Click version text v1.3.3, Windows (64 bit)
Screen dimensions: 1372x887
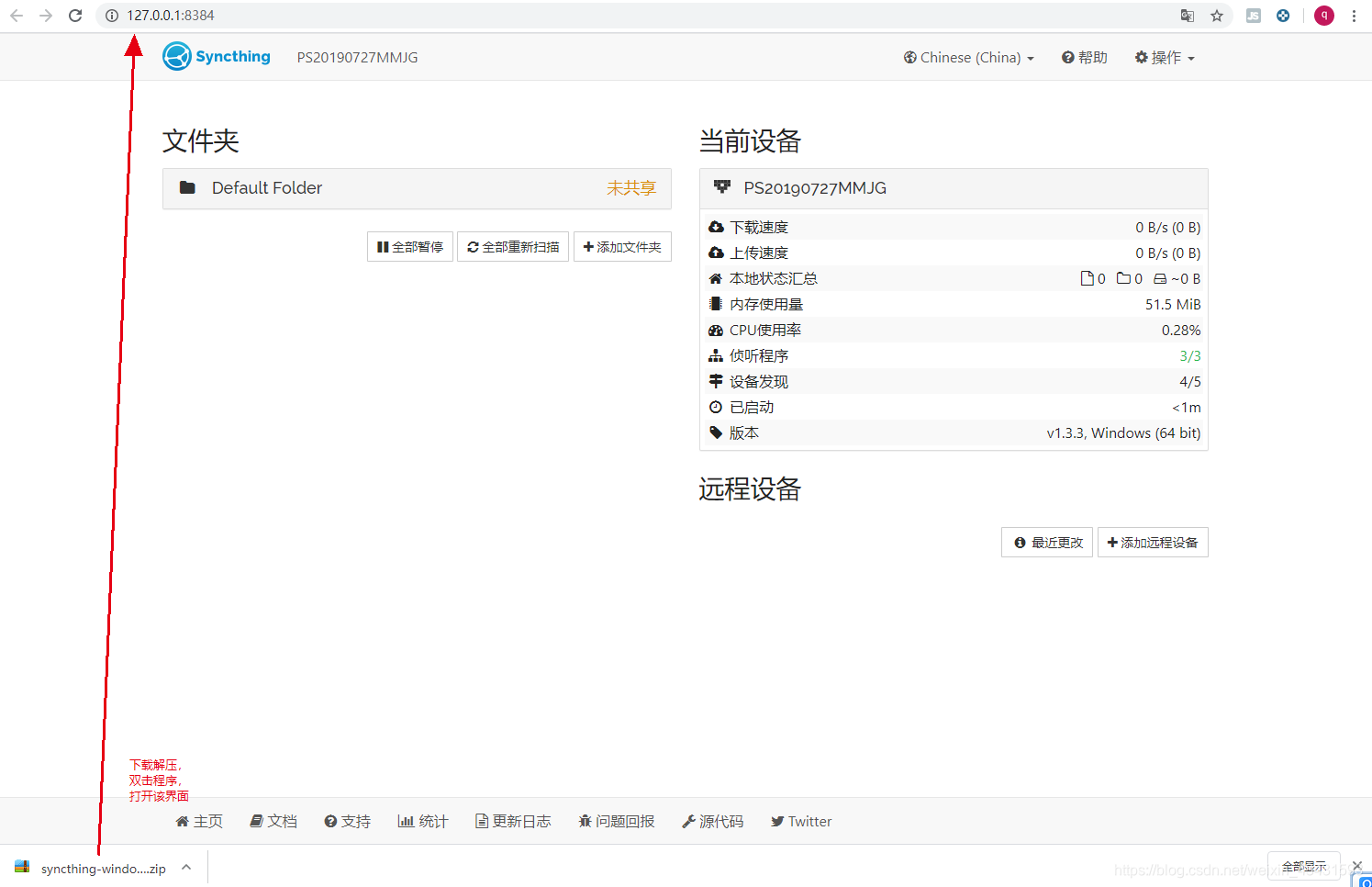[x=1123, y=432]
